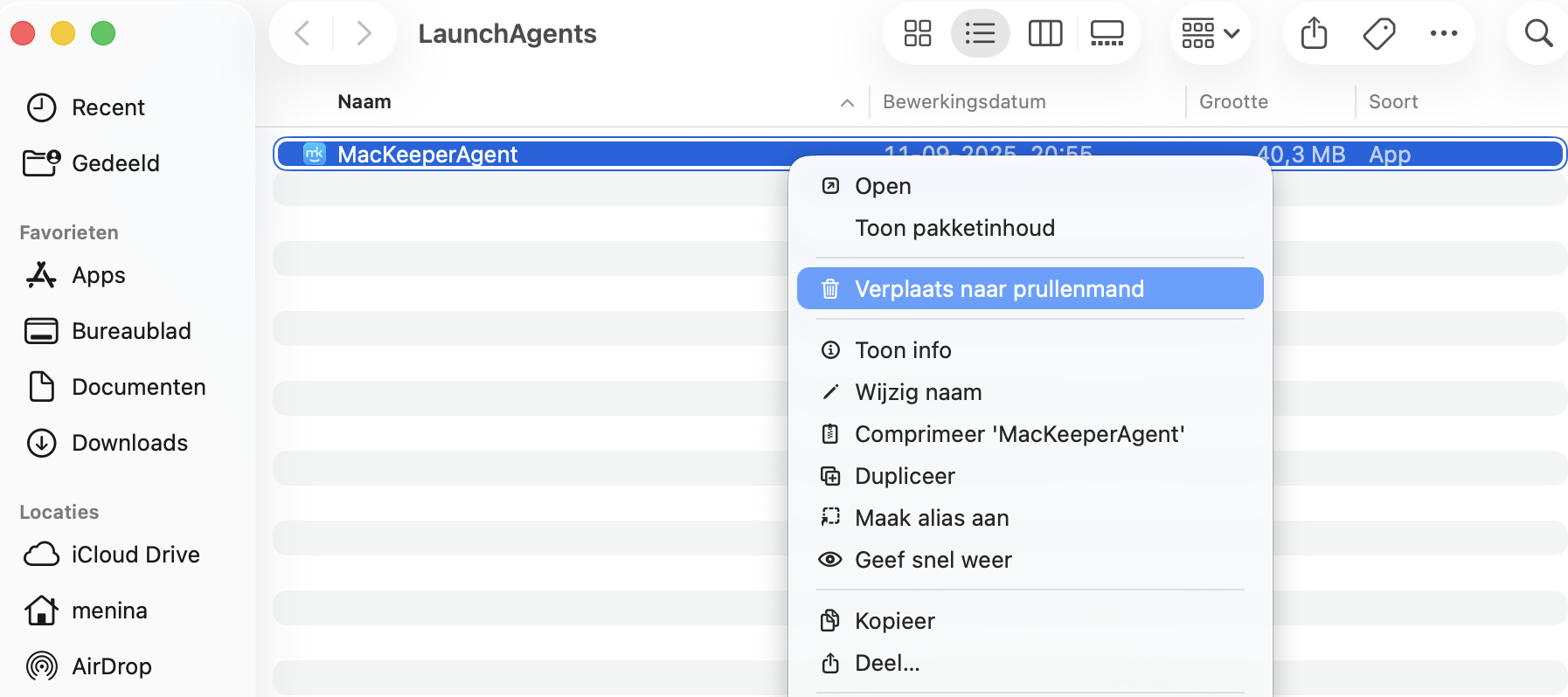Select the MacKeeperAgent file name
Viewport: 1568px width, 697px height.
[427, 155]
